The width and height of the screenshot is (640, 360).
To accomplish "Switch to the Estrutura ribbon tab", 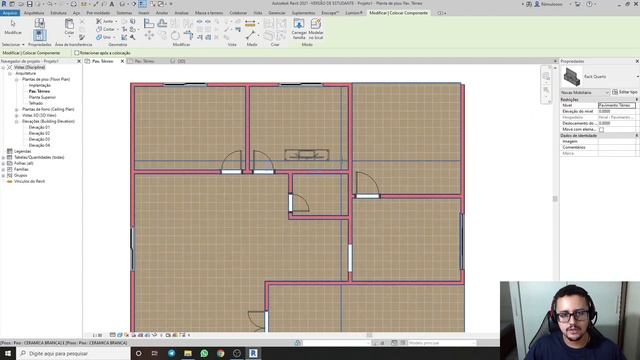I will pyautogui.click(x=58, y=13).
